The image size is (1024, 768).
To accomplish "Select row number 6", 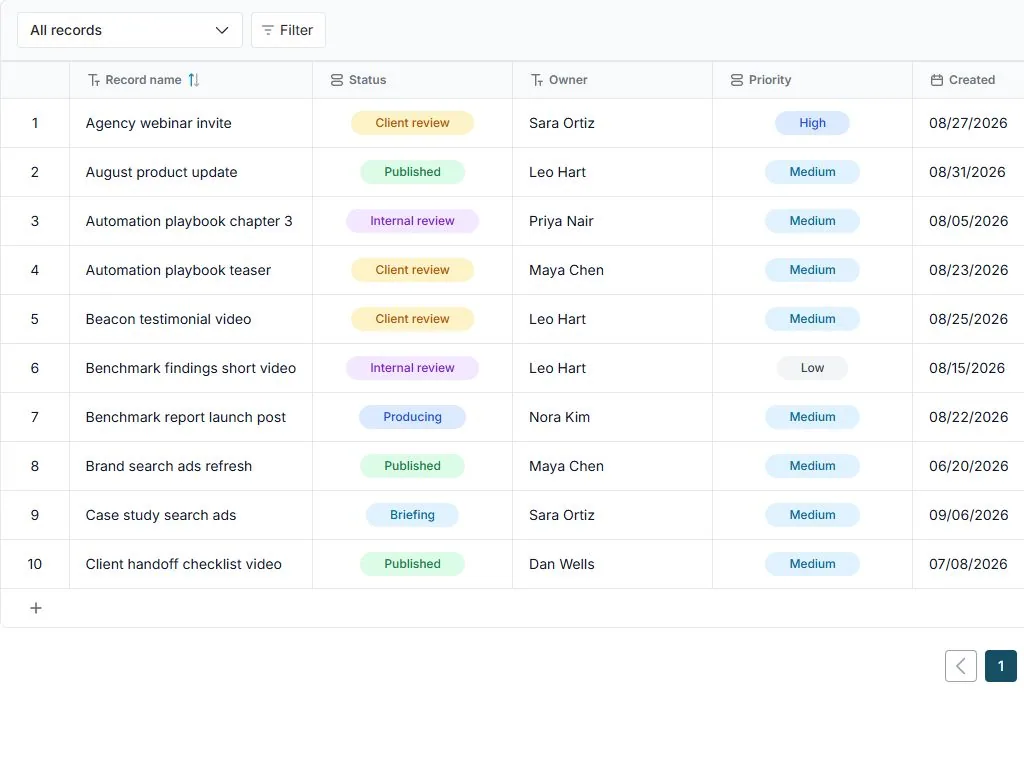I will pos(35,368).
